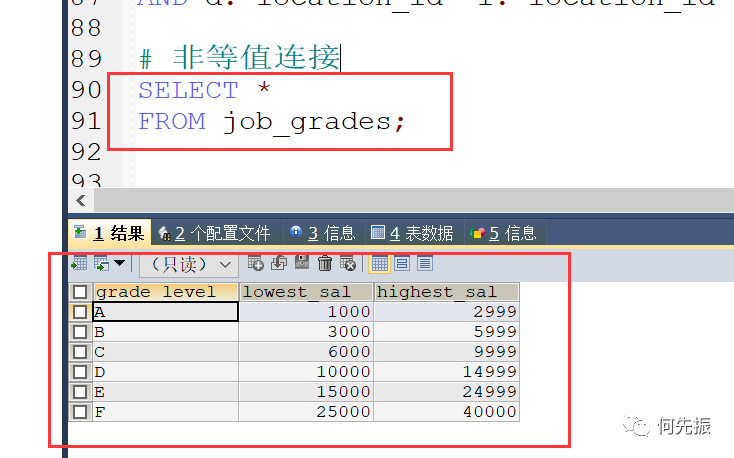Open the 5 信息 tab
This screenshot has height=458, width=734.
point(504,233)
